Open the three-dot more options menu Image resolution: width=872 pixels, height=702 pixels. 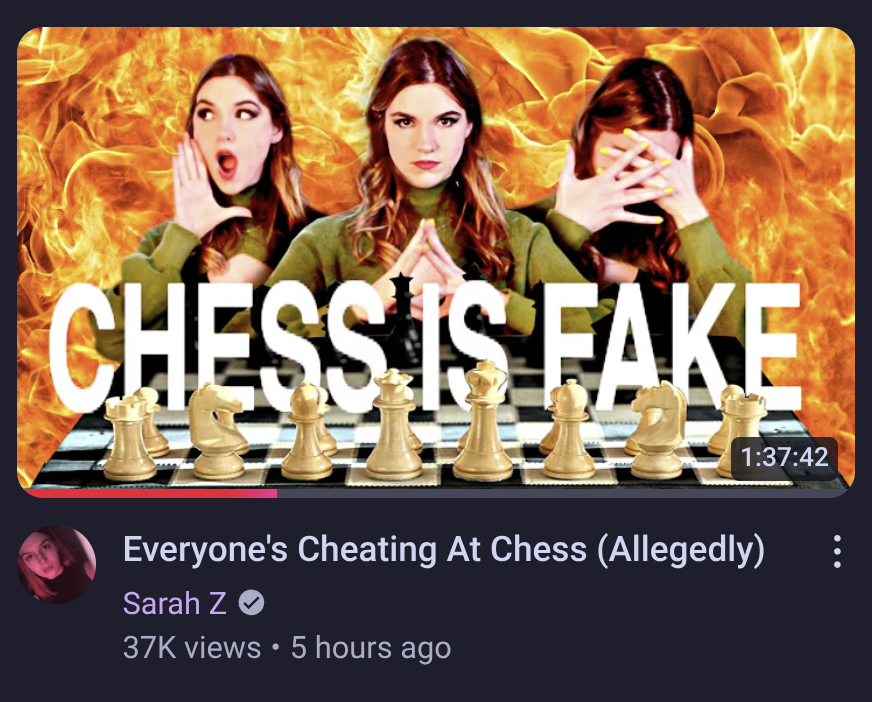point(837,551)
